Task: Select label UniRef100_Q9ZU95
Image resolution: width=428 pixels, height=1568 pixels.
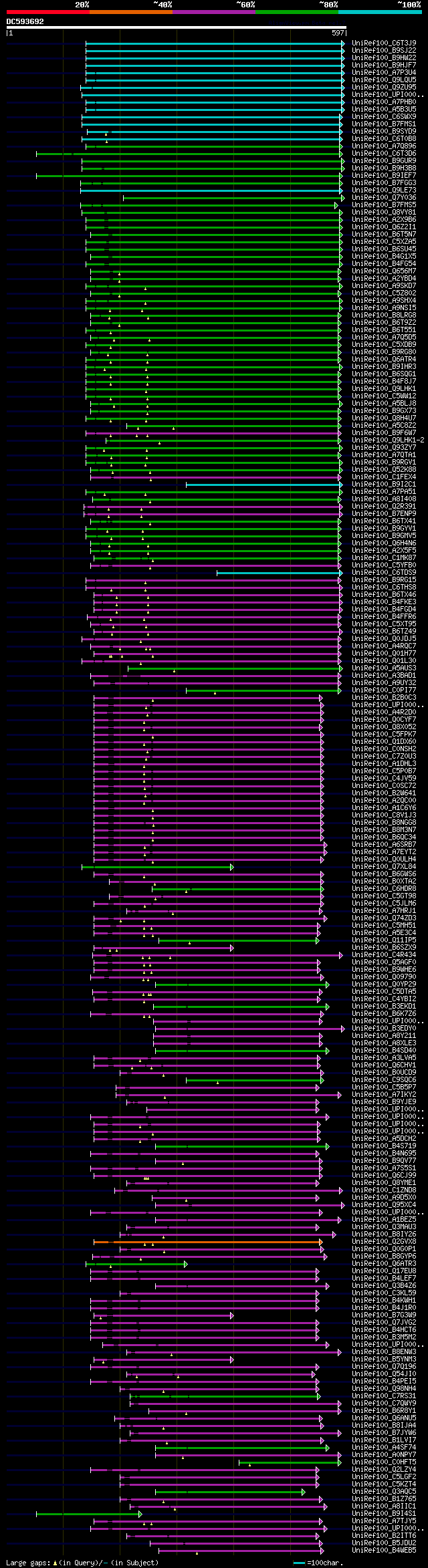Action: [384, 87]
